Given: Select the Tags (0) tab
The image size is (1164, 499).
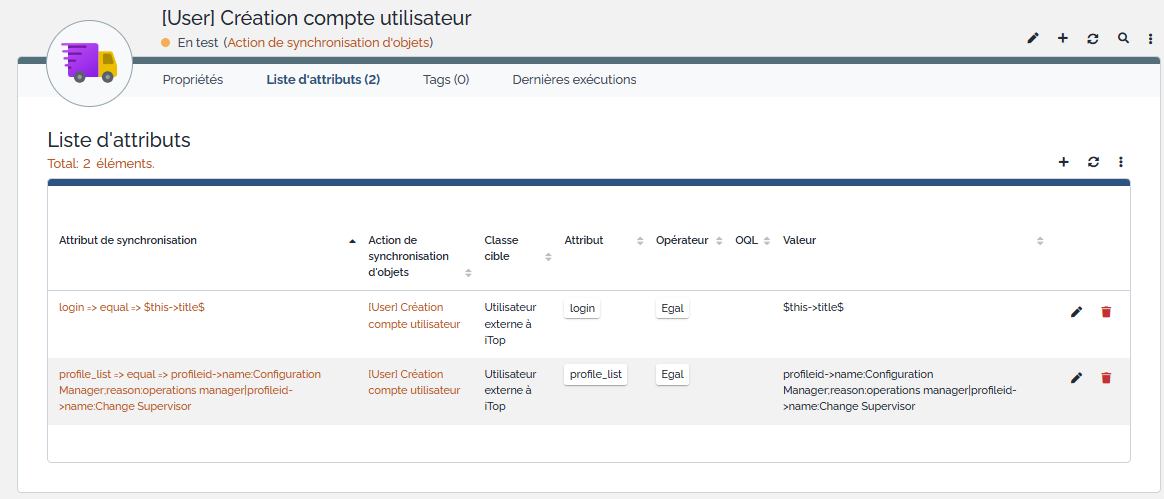Looking at the screenshot, I should [446, 79].
